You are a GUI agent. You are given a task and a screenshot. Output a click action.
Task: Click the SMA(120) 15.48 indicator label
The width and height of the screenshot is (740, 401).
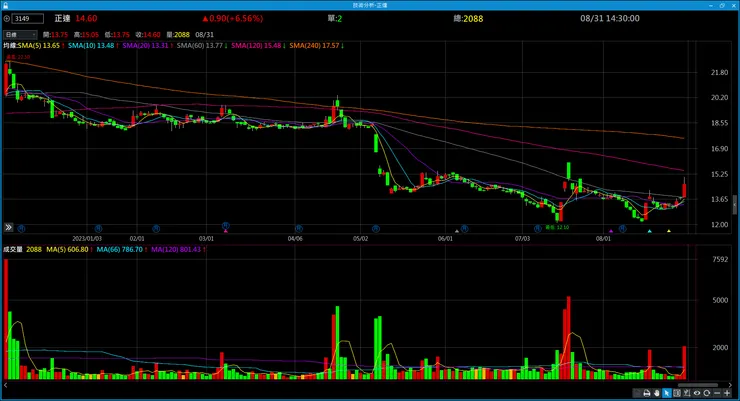tap(256, 46)
